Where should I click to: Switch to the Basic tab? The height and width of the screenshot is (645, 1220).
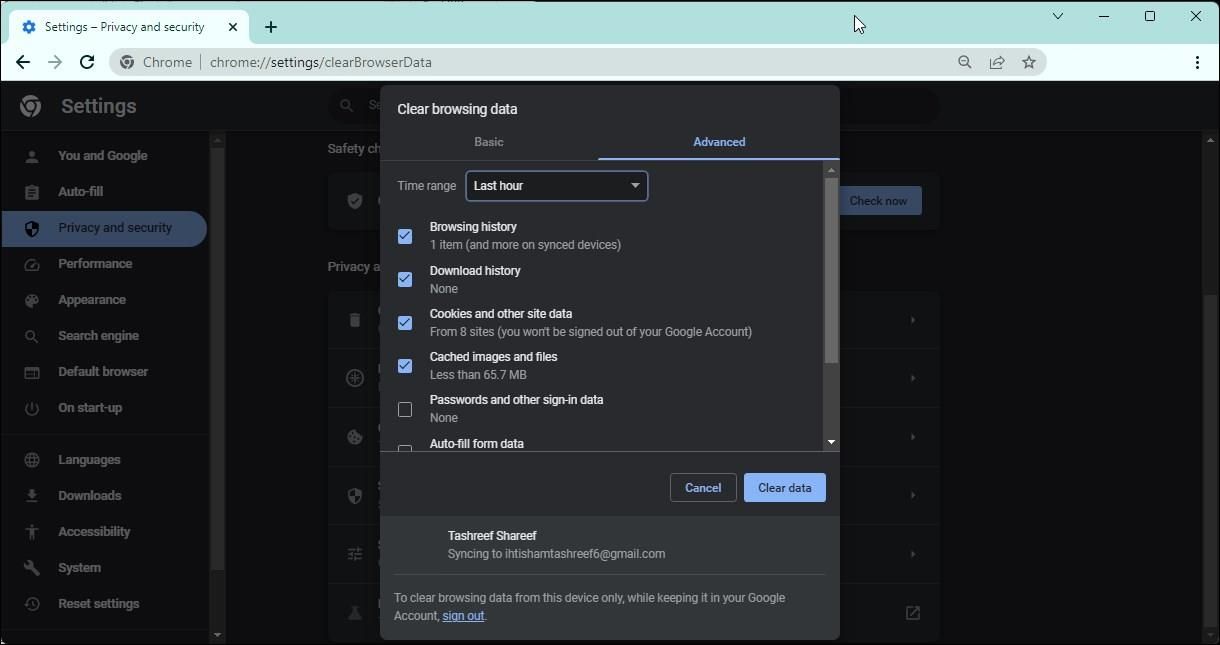488,142
